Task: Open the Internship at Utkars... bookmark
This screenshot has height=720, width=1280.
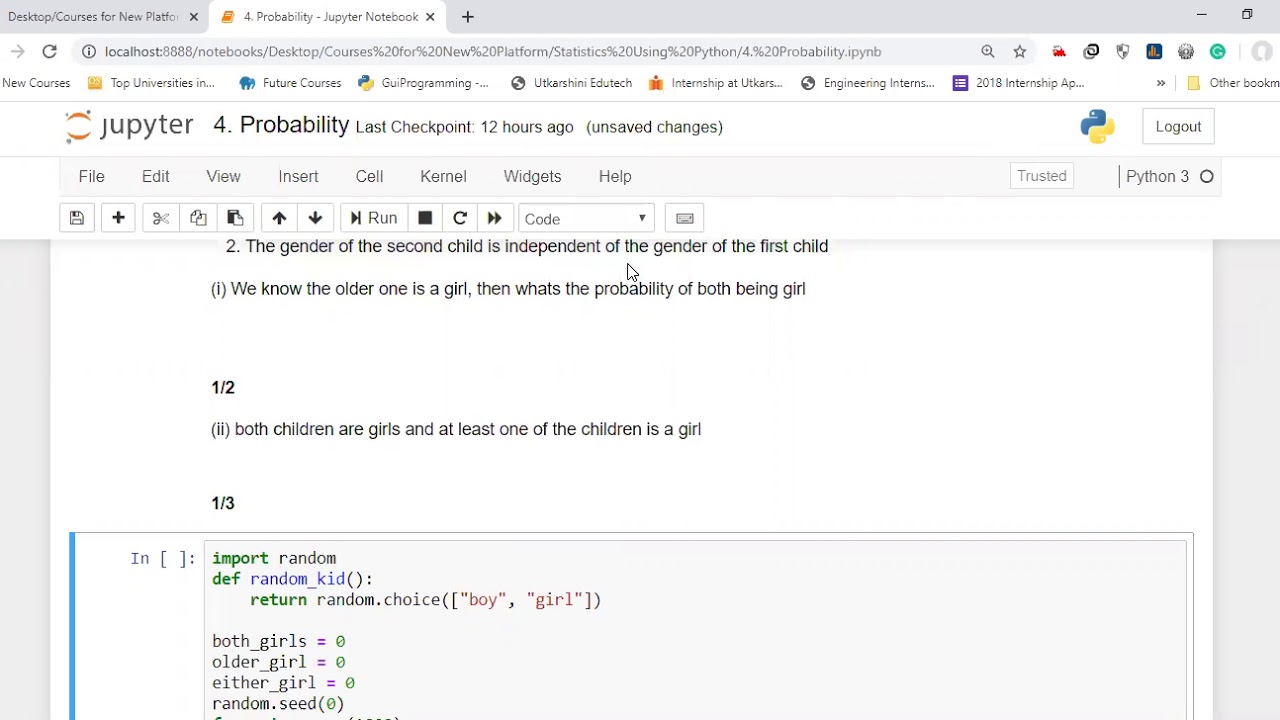Action: point(716,83)
